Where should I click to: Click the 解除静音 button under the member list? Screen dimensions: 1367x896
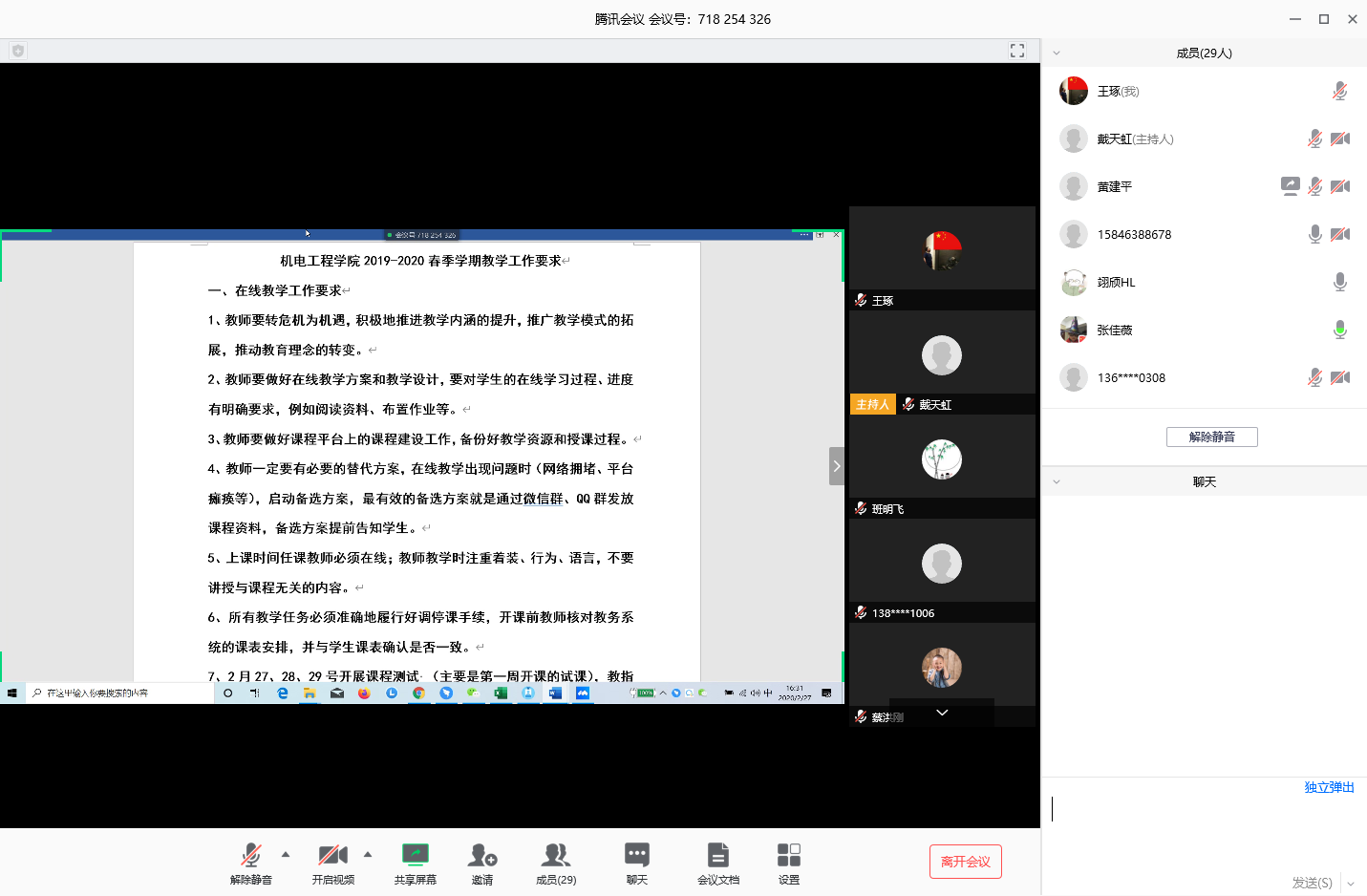1211,437
